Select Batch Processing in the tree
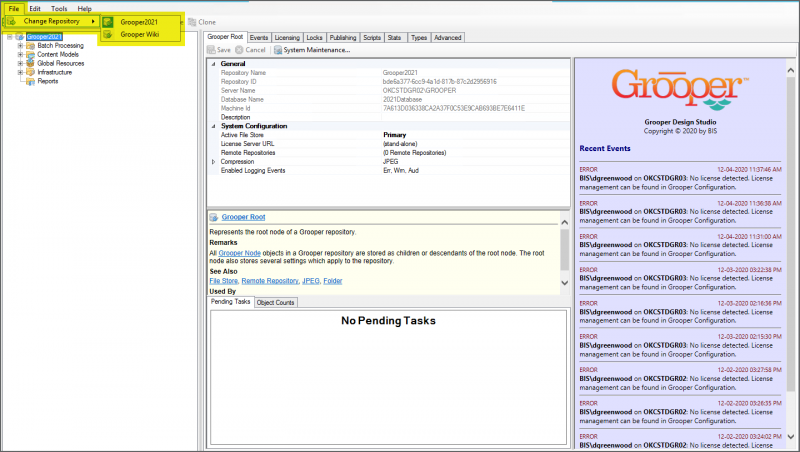Viewport: 800px width, 452px height. tap(60, 46)
